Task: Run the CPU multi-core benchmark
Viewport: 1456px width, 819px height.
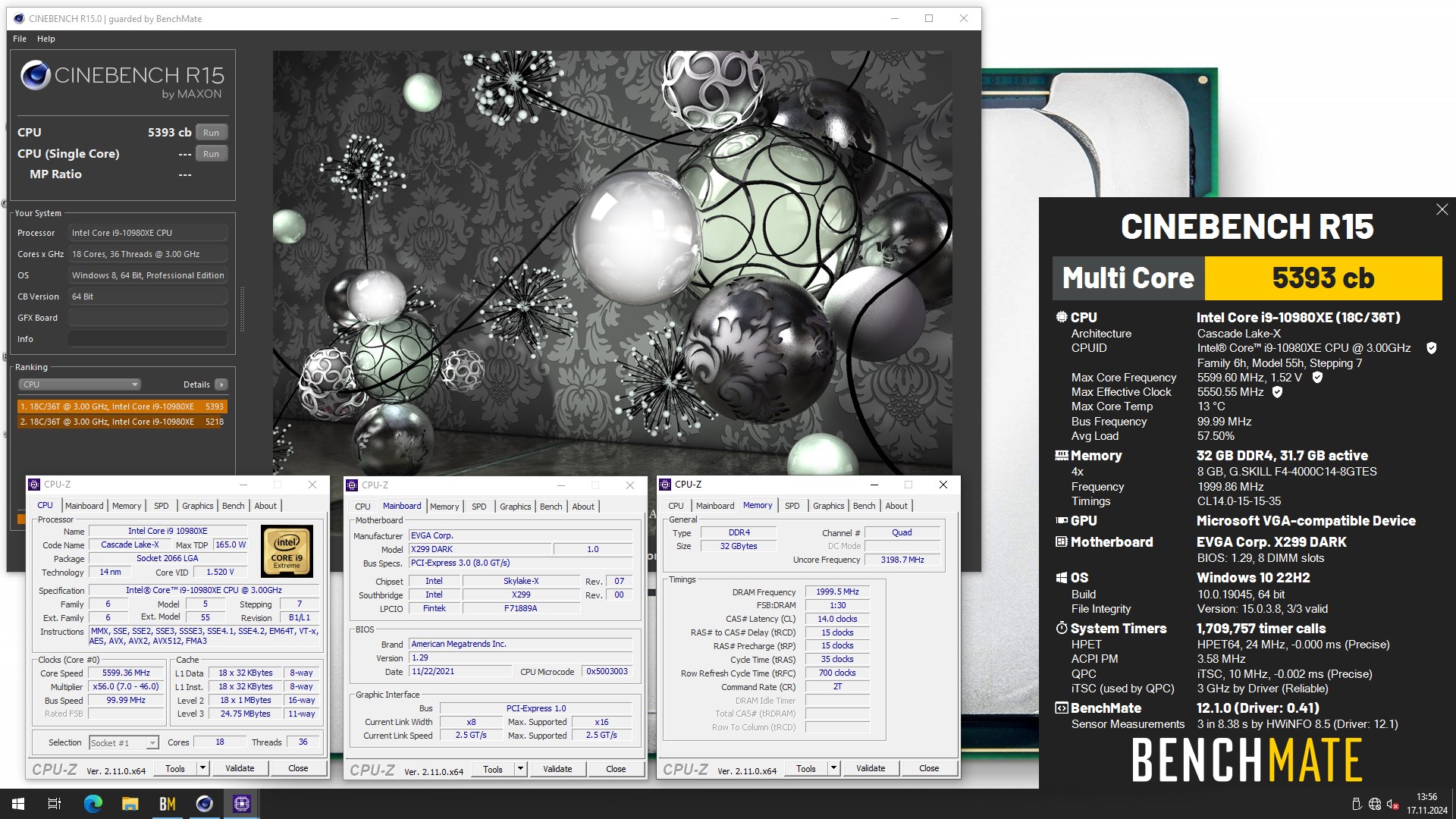Action: pyautogui.click(x=212, y=133)
